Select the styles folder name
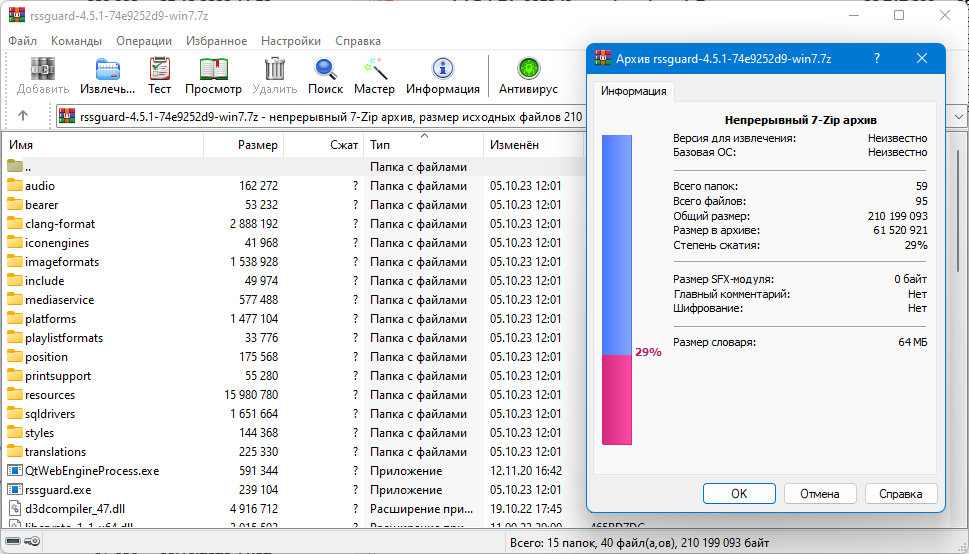969x554 pixels. [x=40, y=433]
